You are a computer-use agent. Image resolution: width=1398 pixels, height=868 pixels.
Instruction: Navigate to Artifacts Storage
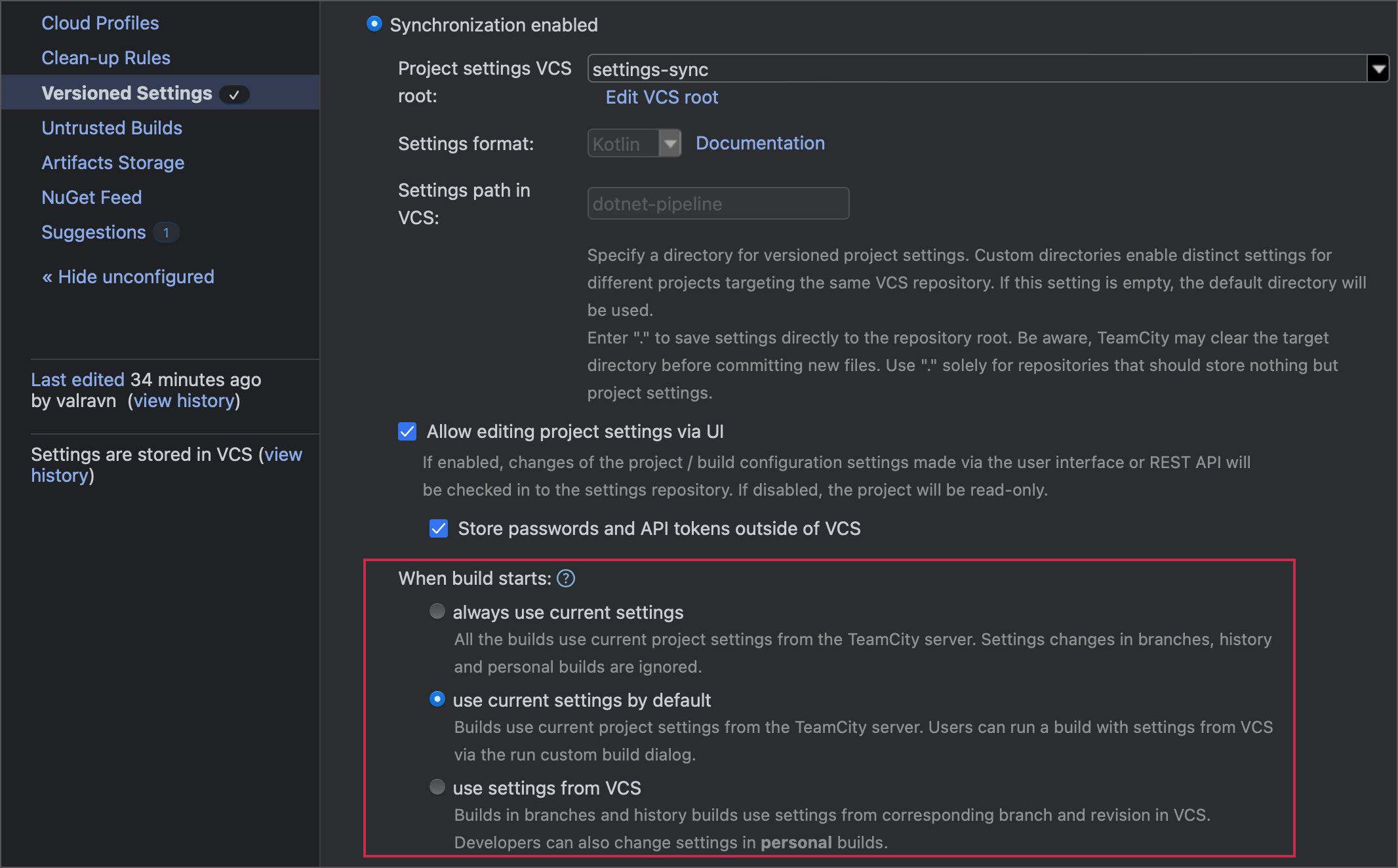(113, 163)
